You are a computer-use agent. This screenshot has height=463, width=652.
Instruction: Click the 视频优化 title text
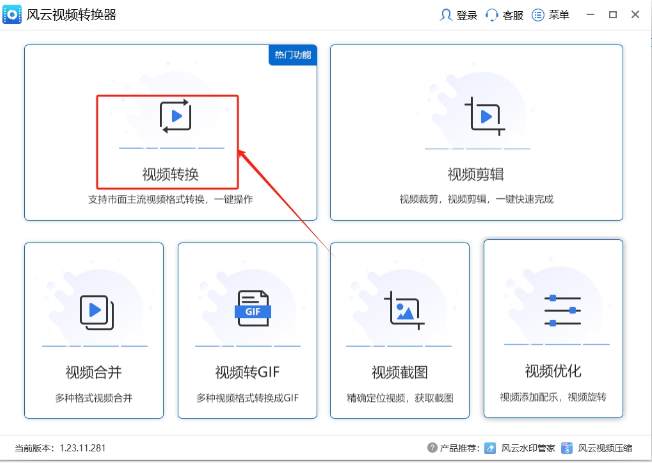coord(553,371)
